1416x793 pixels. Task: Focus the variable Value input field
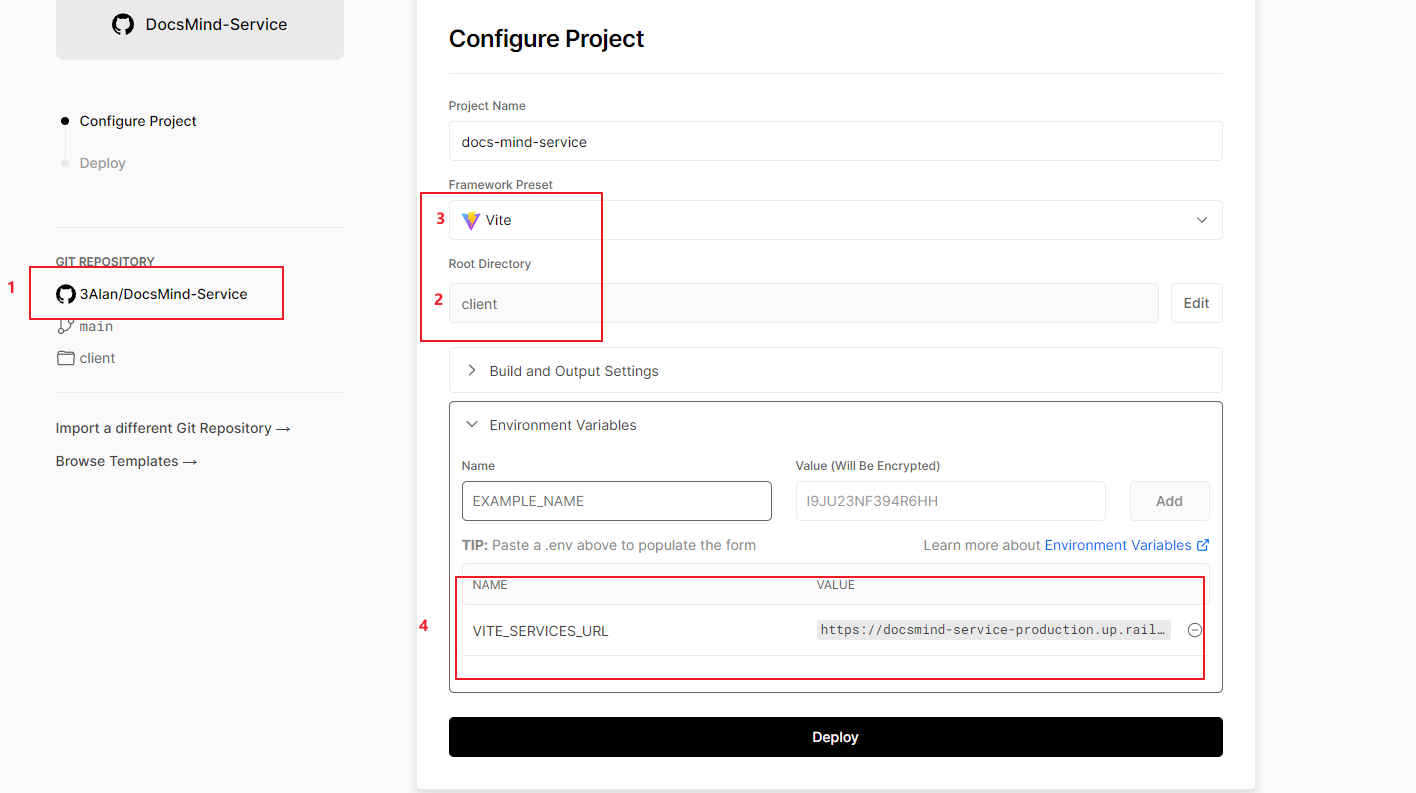pyautogui.click(x=950, y=501)
